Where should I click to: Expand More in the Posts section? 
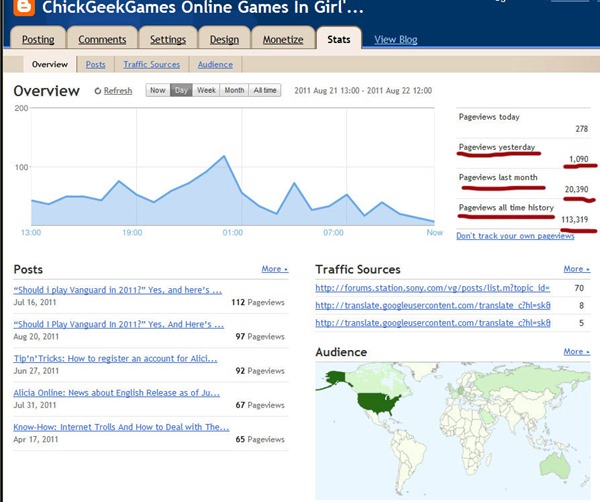pyautogui.click(x=274, y=269)
